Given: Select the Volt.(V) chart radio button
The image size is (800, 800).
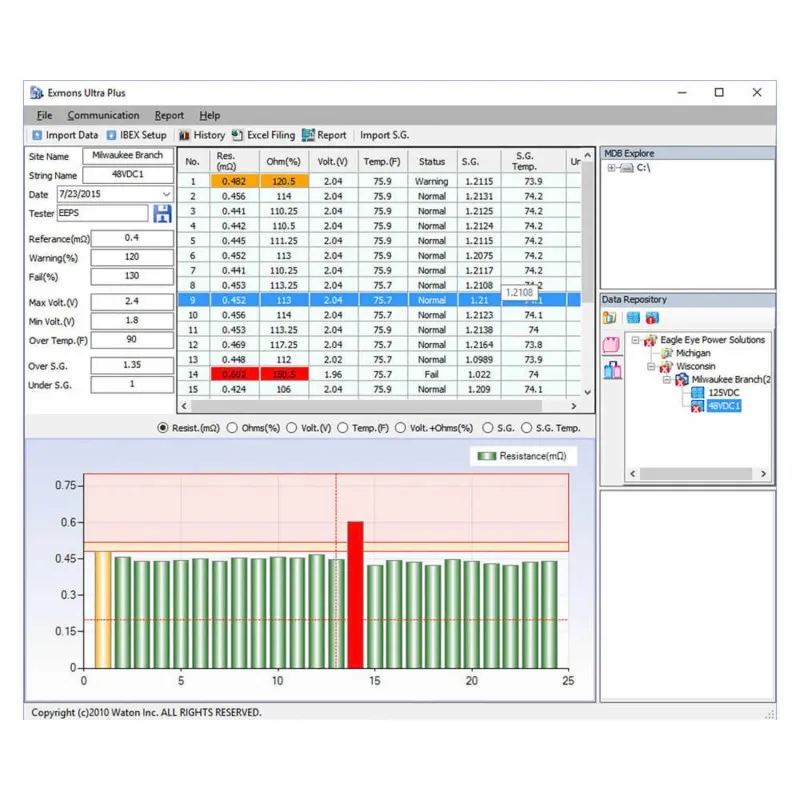Looking at the screenshot, I should (x=293, y=428).
